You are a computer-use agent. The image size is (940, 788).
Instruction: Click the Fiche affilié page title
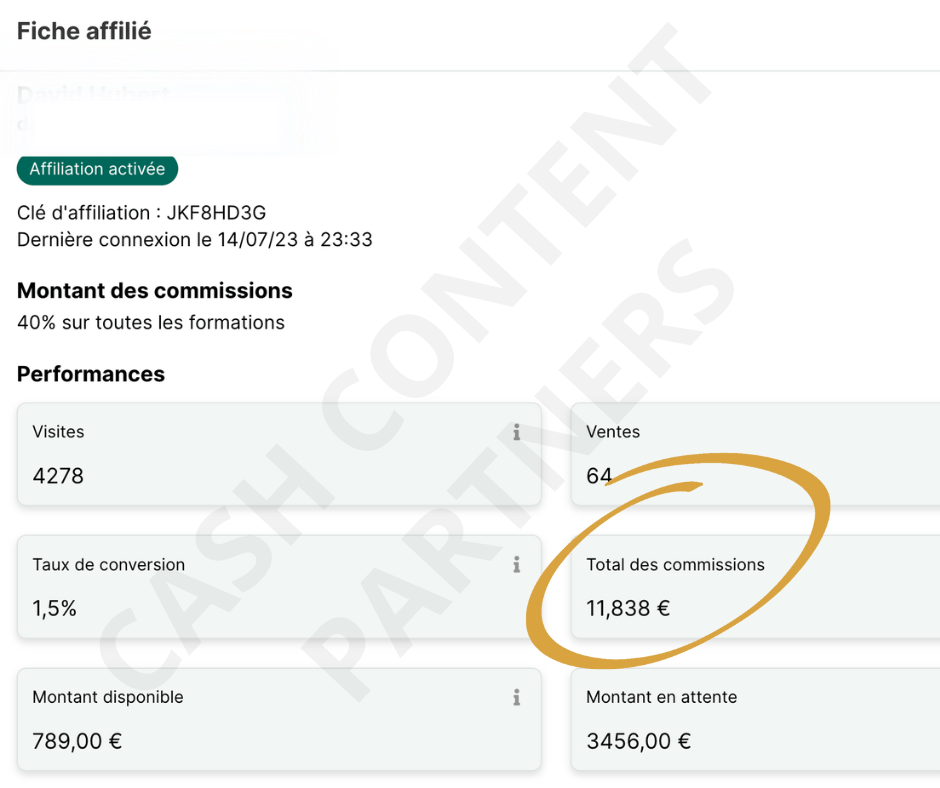(x=84, y=31)
